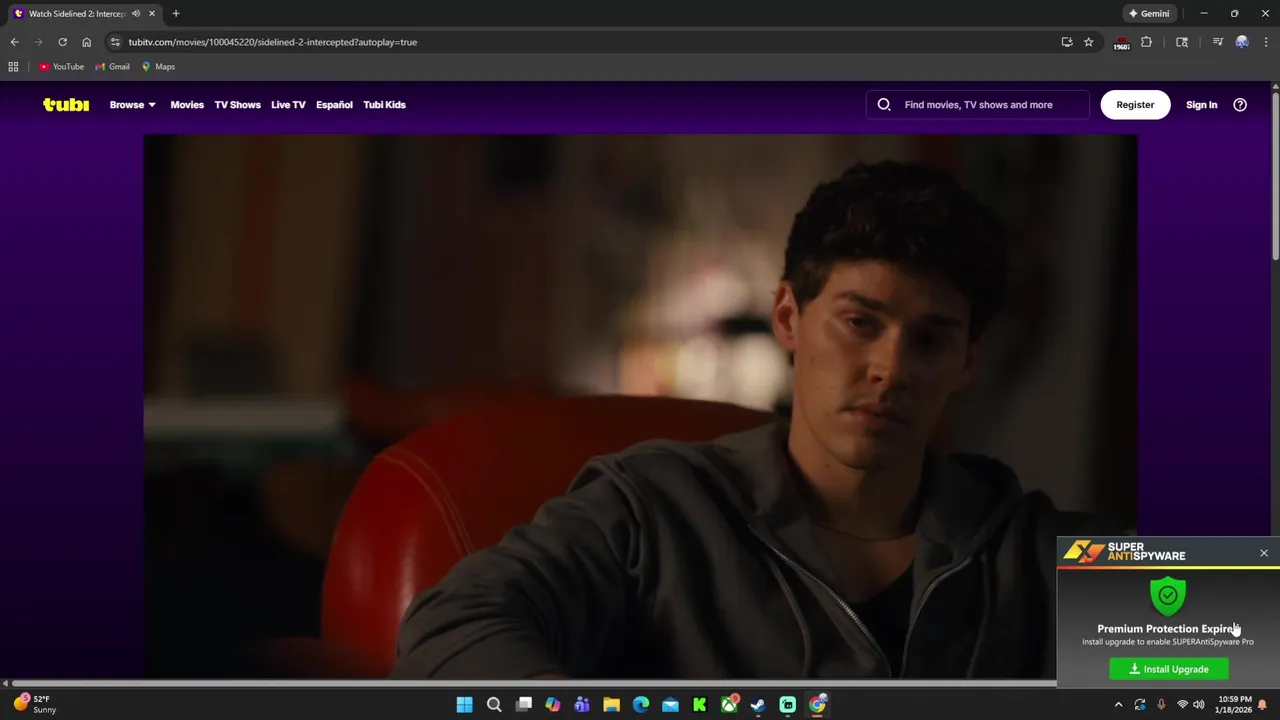Bookmark this page with star icon
The width and height of the screenshot is (1280, 720).
tap(1089, 42)
